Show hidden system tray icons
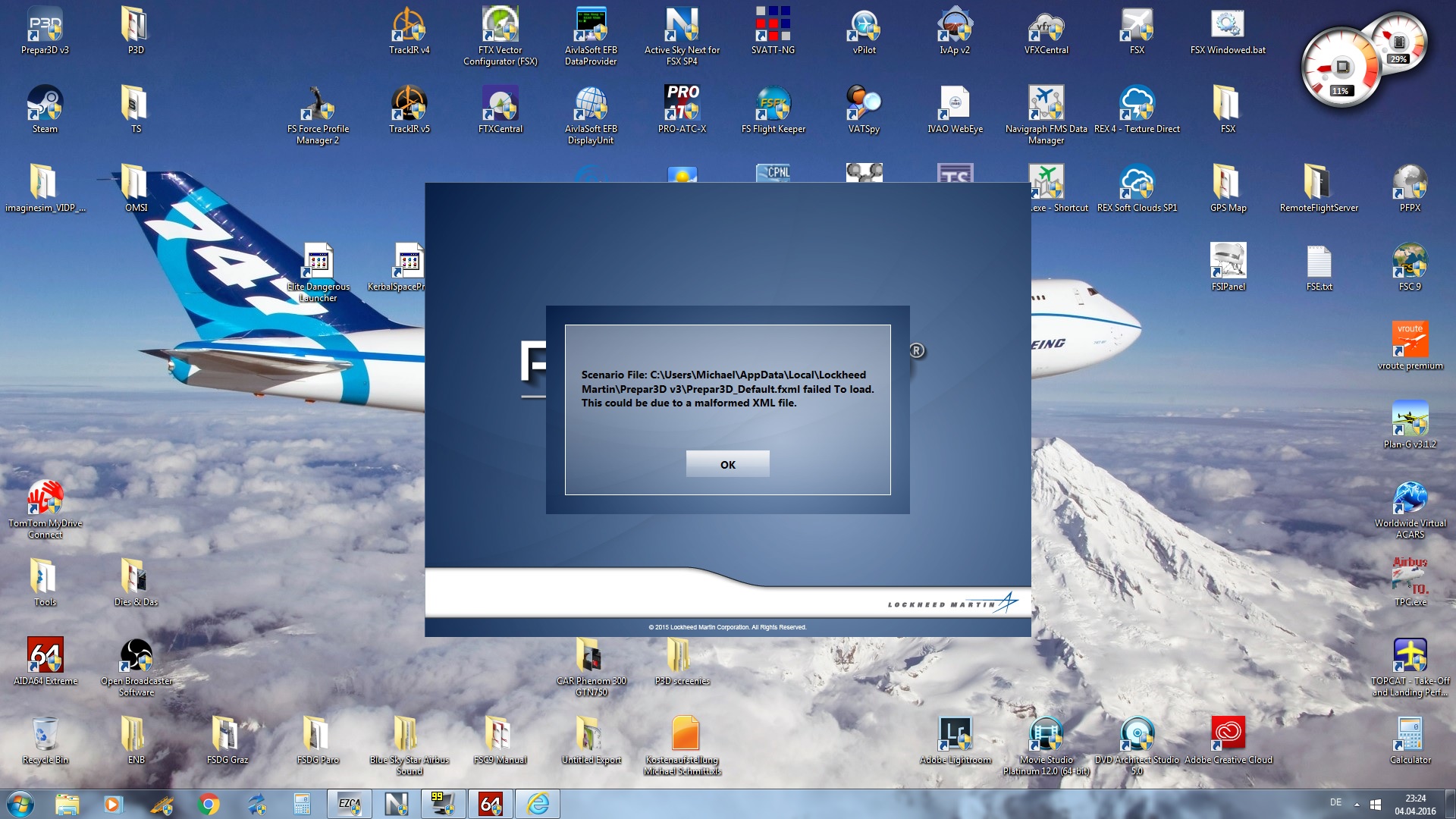1456x819 pixels. pyautogui.click(x=1357, y=804)
